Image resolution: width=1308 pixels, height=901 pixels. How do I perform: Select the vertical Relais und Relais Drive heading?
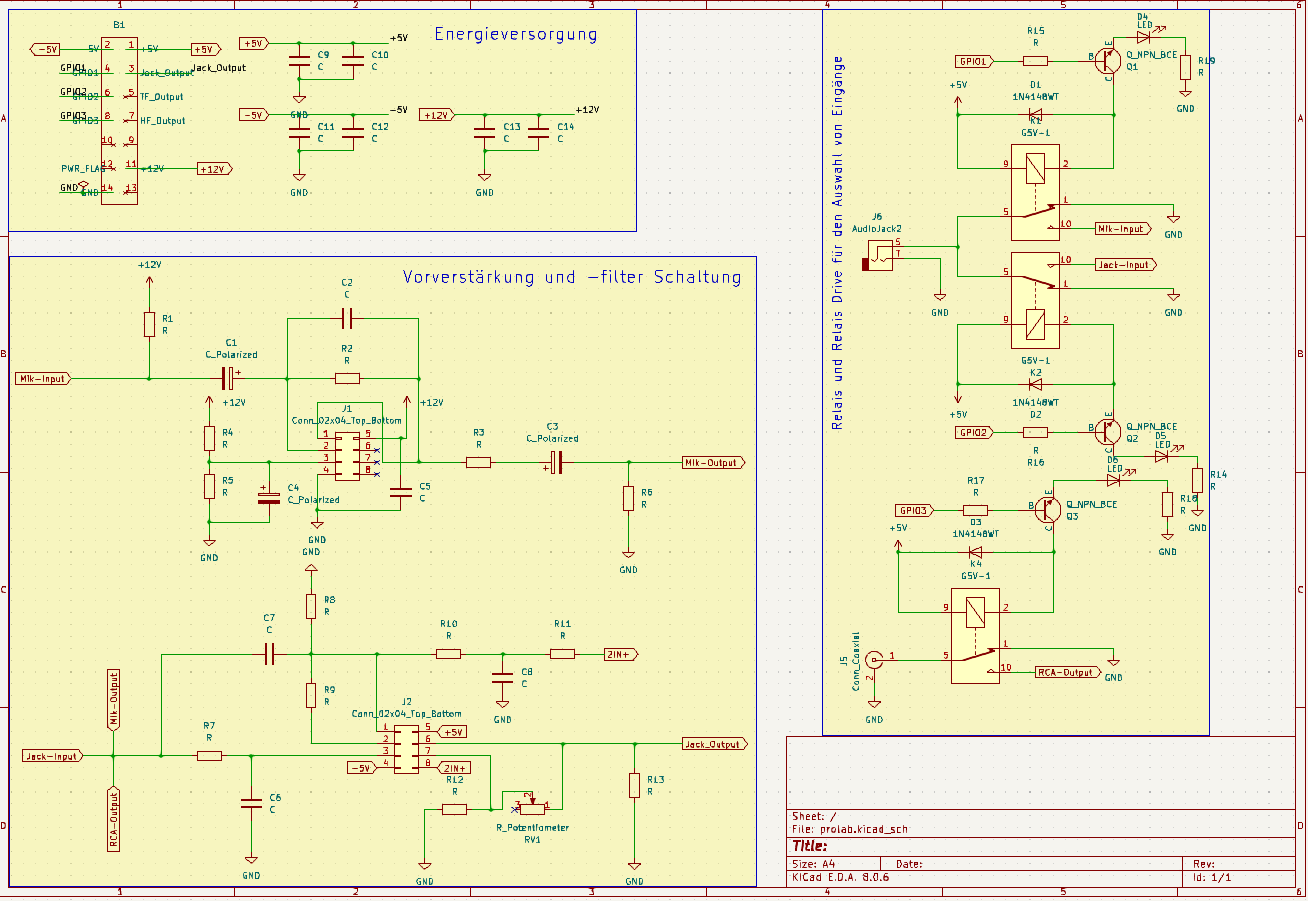[x=838, y=242]
